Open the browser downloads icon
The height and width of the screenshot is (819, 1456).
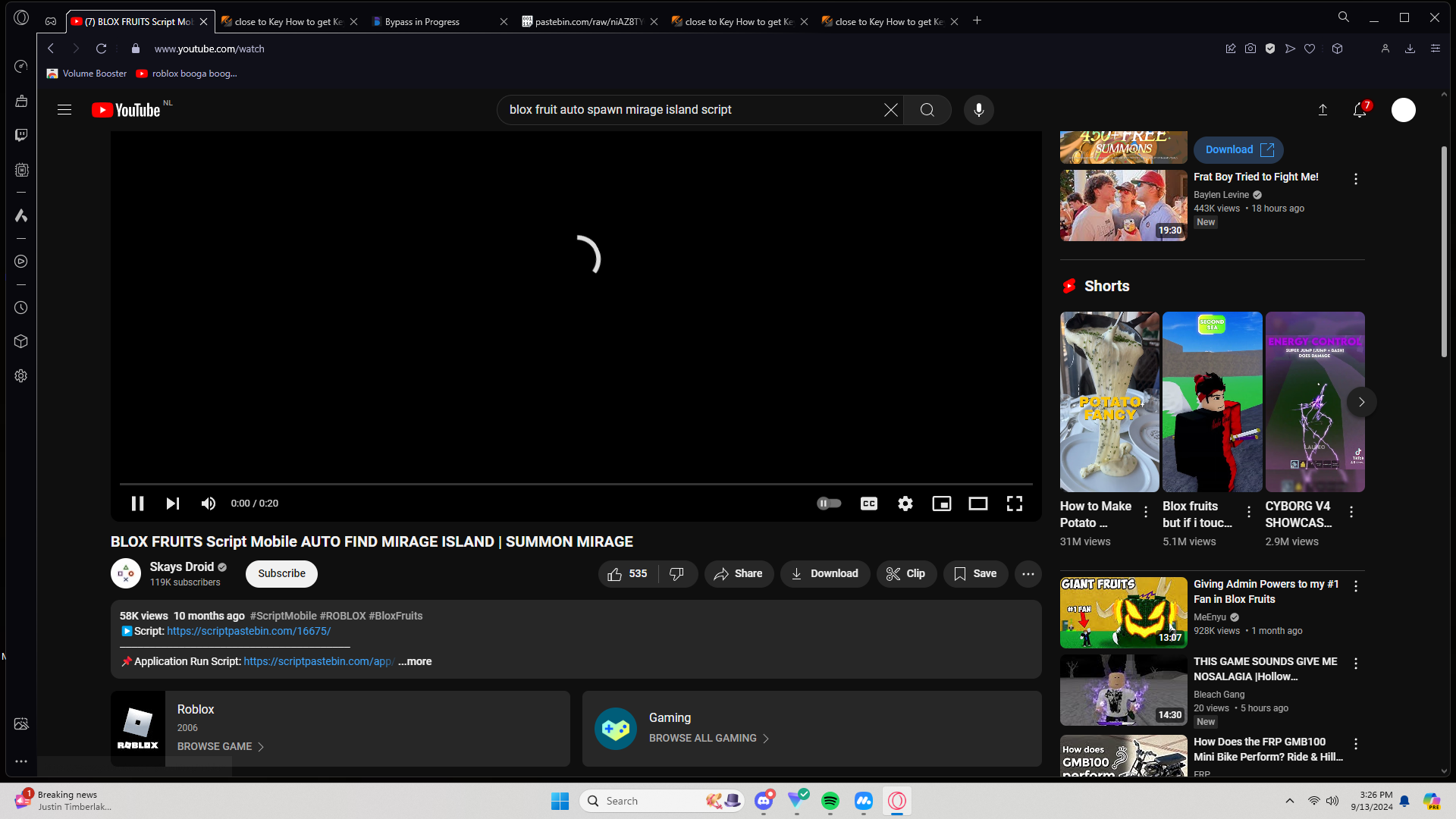click(x=1410, y=49)
